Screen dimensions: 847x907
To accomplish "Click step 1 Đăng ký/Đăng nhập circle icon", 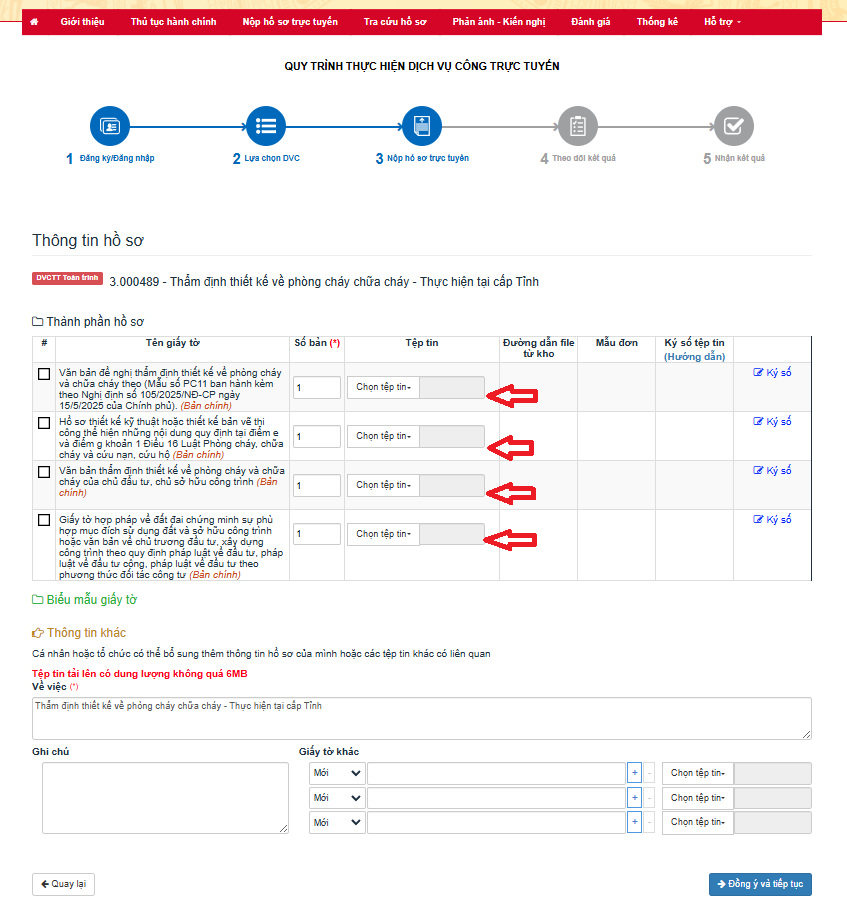I will [110, 126].
